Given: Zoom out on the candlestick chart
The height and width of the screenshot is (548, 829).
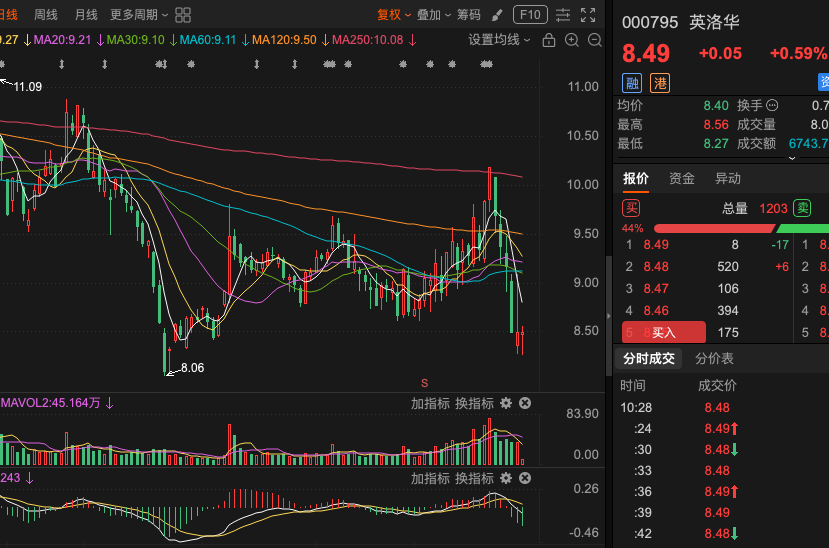Looking at the screenshot, I should [x=595, y=40].
